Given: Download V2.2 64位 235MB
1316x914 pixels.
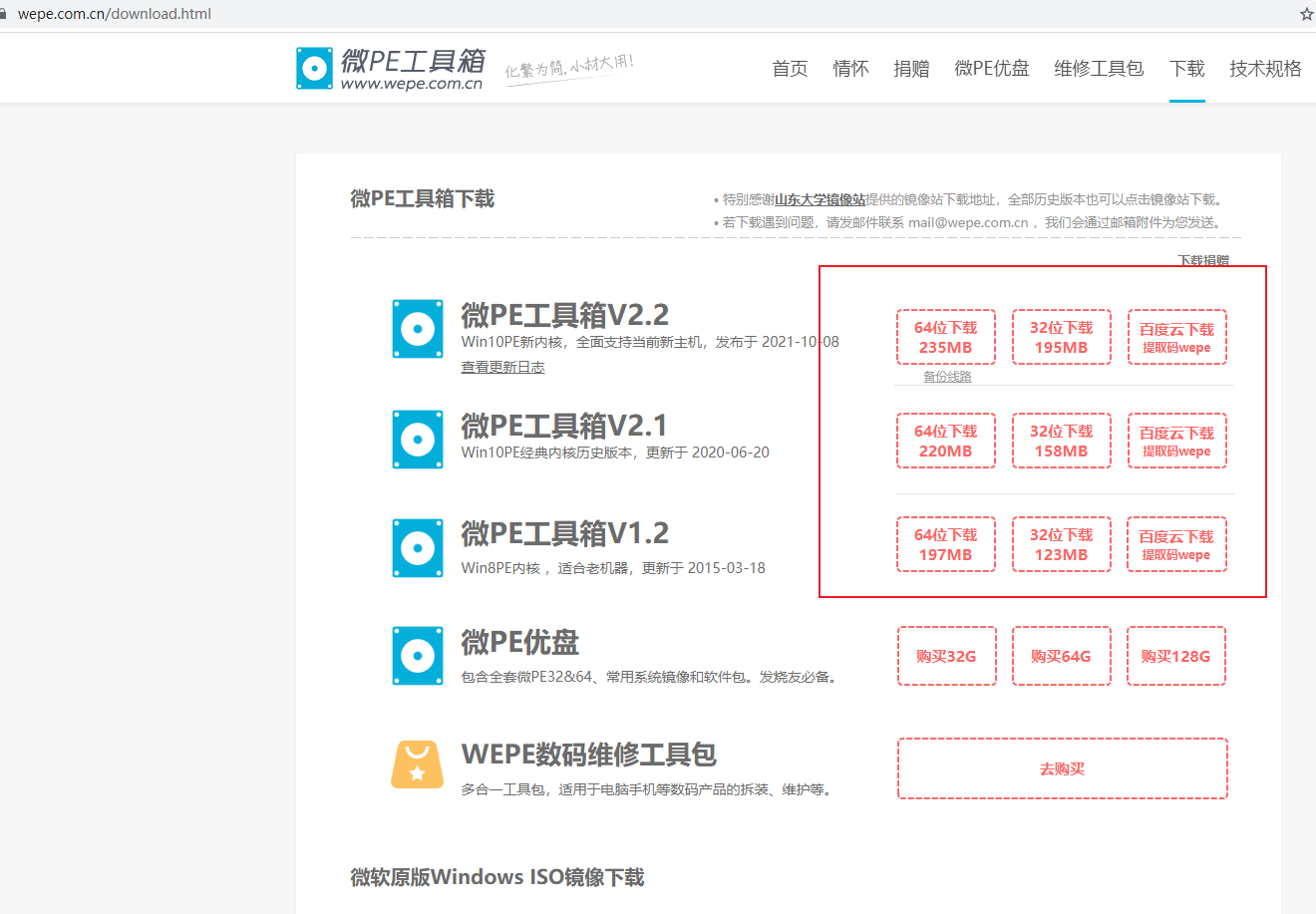Looking at the screenshot, I should tap(946, 337).
